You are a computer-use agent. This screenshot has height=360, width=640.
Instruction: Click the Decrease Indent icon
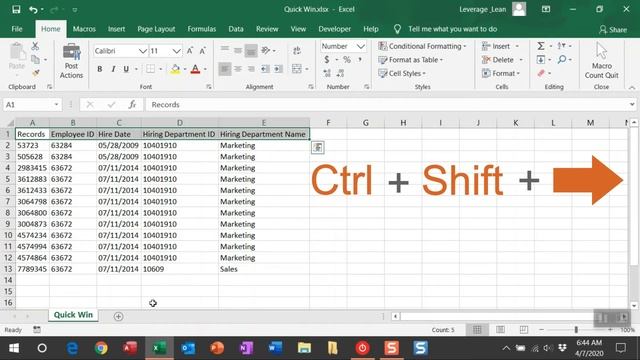click(265, 69)
